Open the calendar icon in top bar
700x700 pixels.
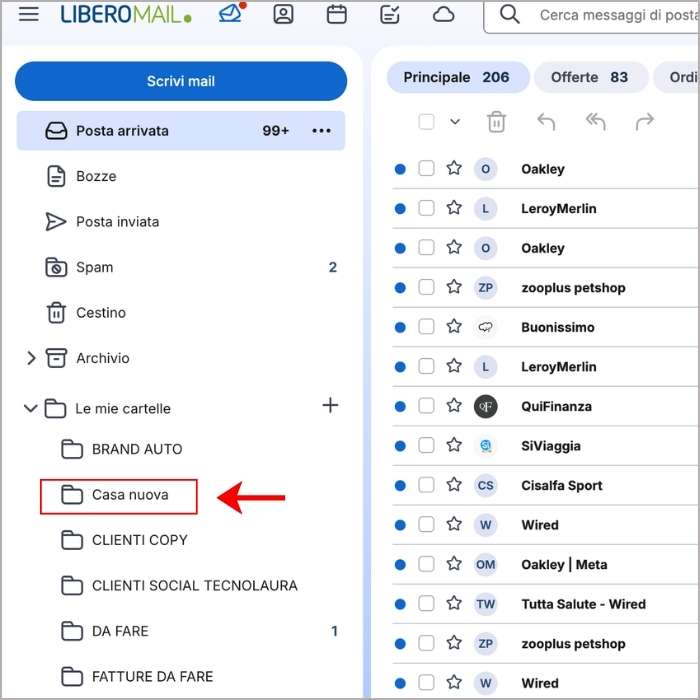(x=337, y=14)
